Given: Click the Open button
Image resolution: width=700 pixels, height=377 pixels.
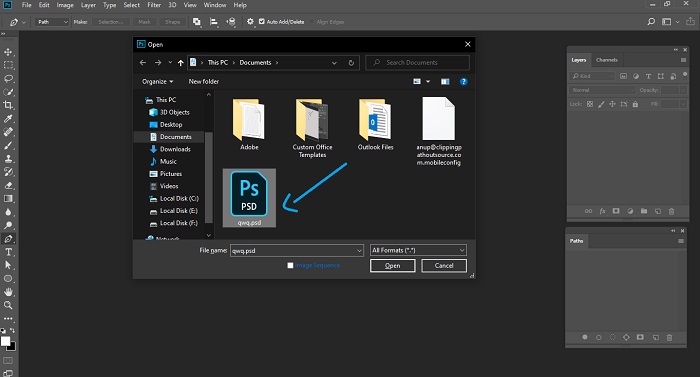Looking at the screenshot, I should 392,265.
